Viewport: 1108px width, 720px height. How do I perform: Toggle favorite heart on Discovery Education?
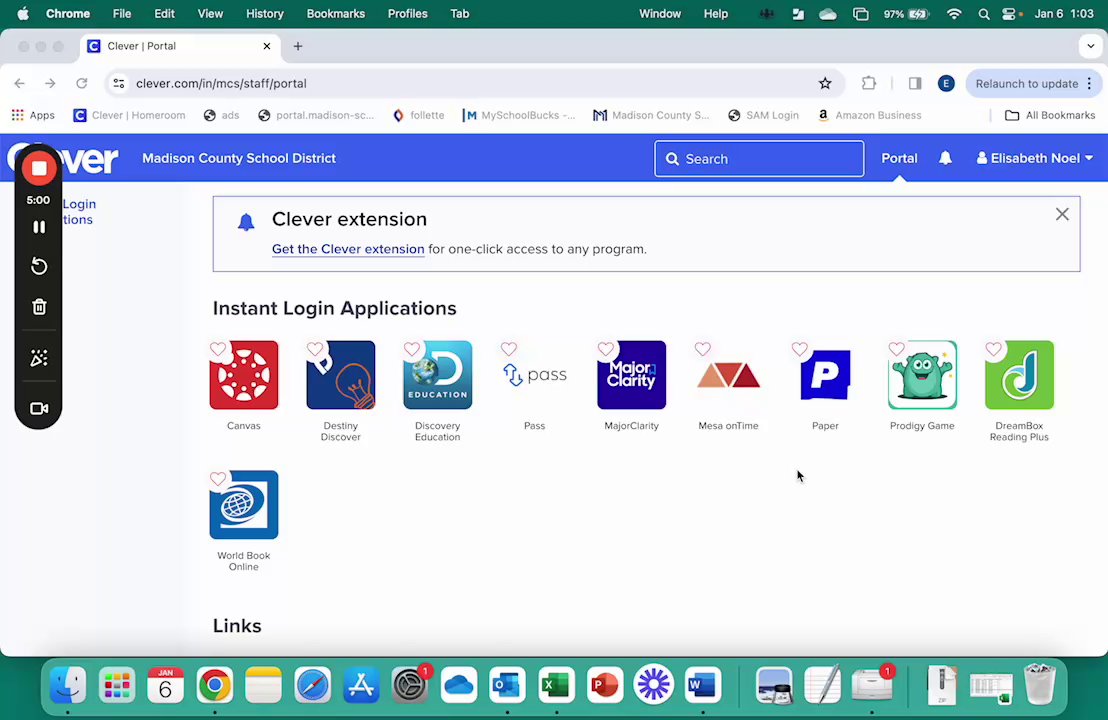pos(412,349)
